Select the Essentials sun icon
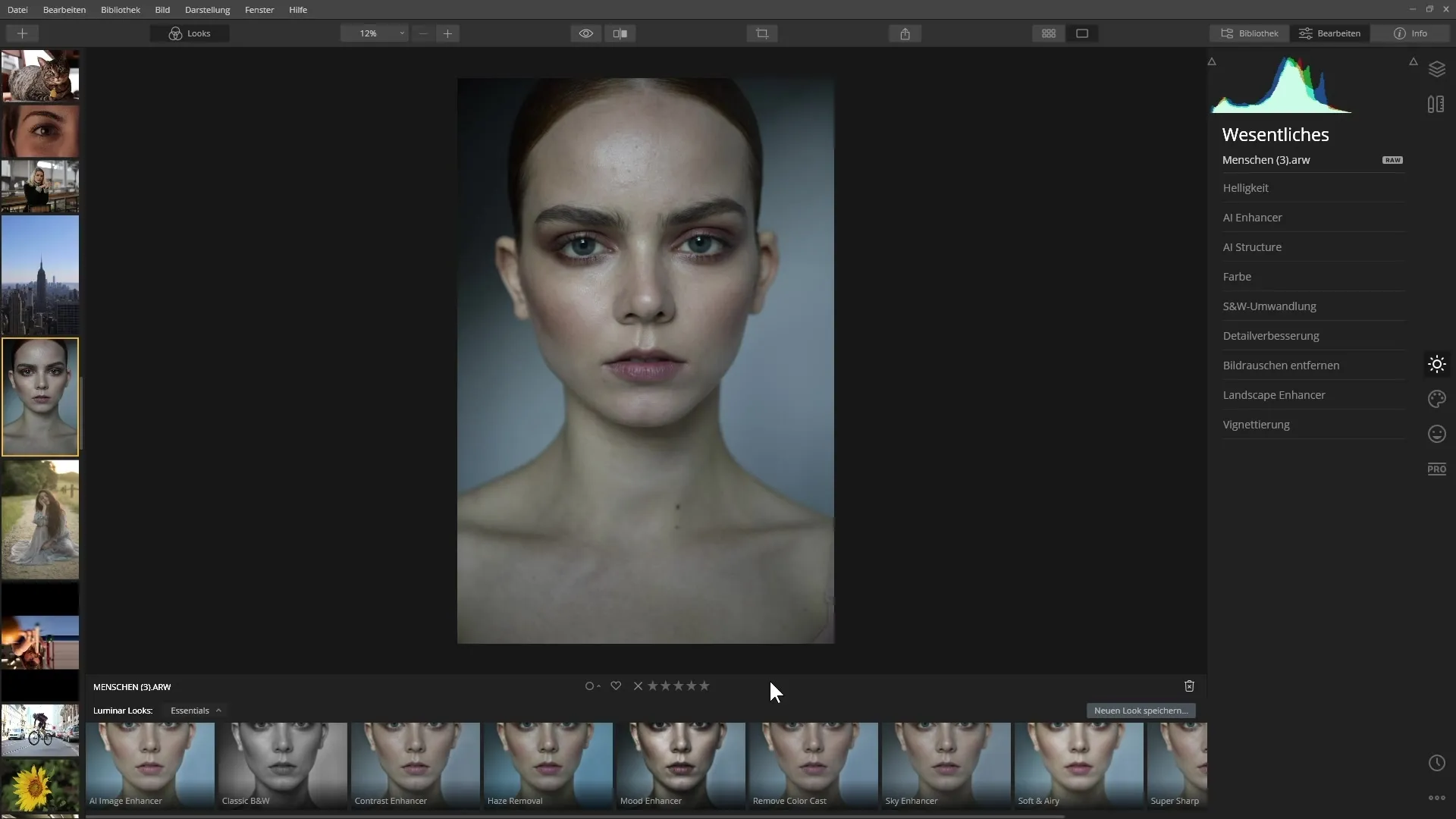Image resolution: width=1456 pixels, height=819 pixels. point(1436,364)
